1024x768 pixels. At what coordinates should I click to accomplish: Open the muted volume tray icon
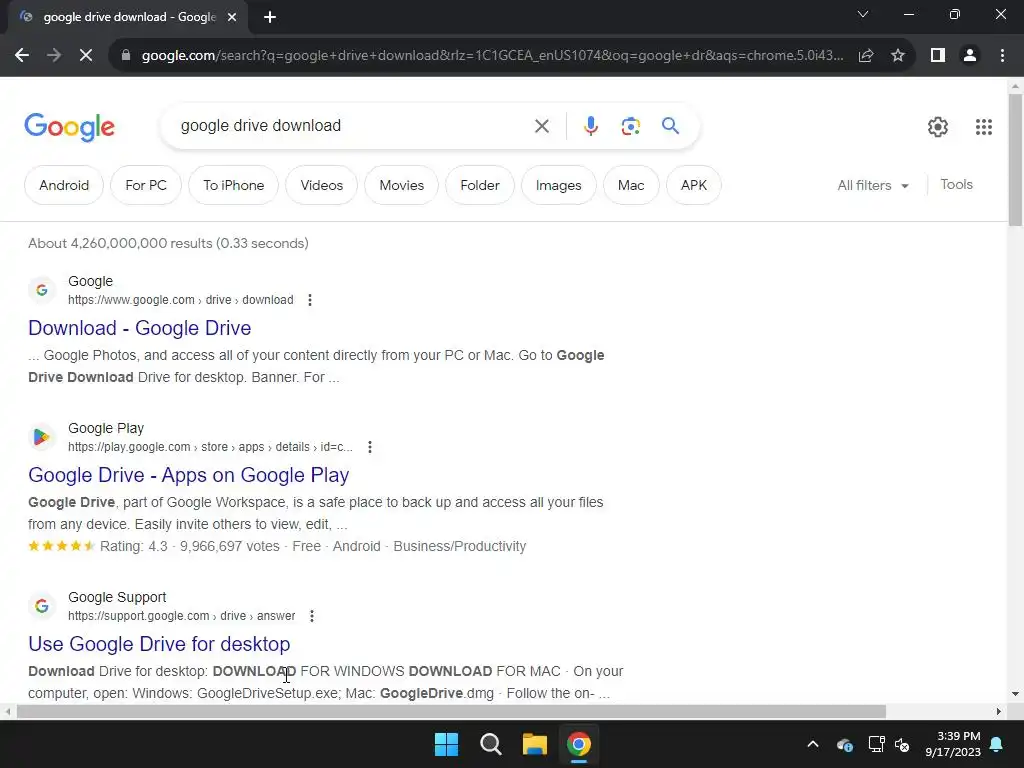(903, 744)
